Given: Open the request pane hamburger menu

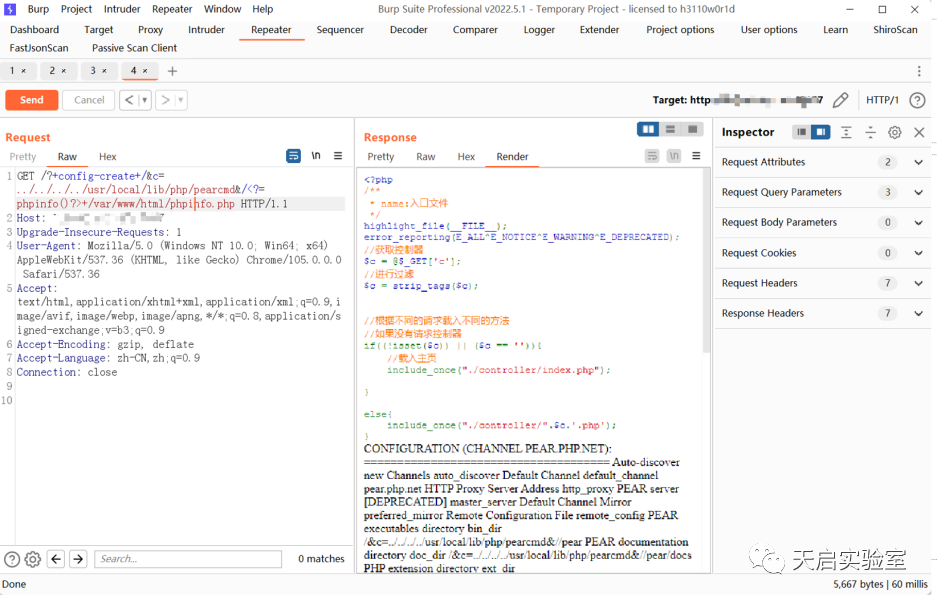Looking at the screenshot, I should pyautogui.click(x=338, y=156).
